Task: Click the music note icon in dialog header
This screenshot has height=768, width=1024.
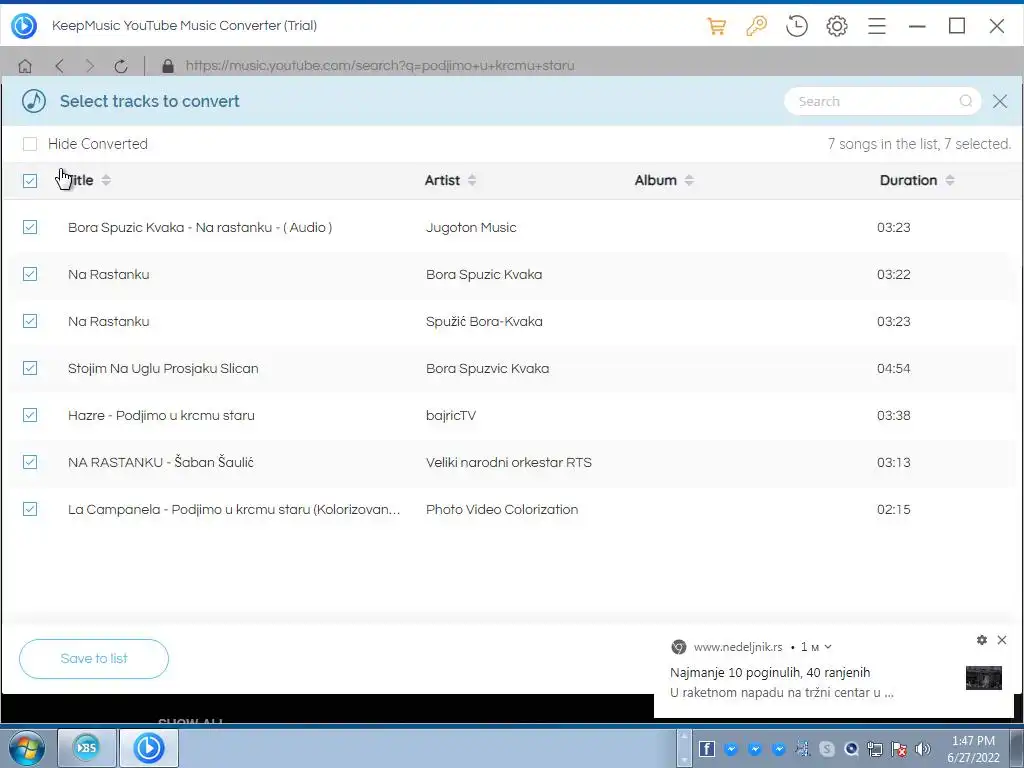Action: coord(34,101)
